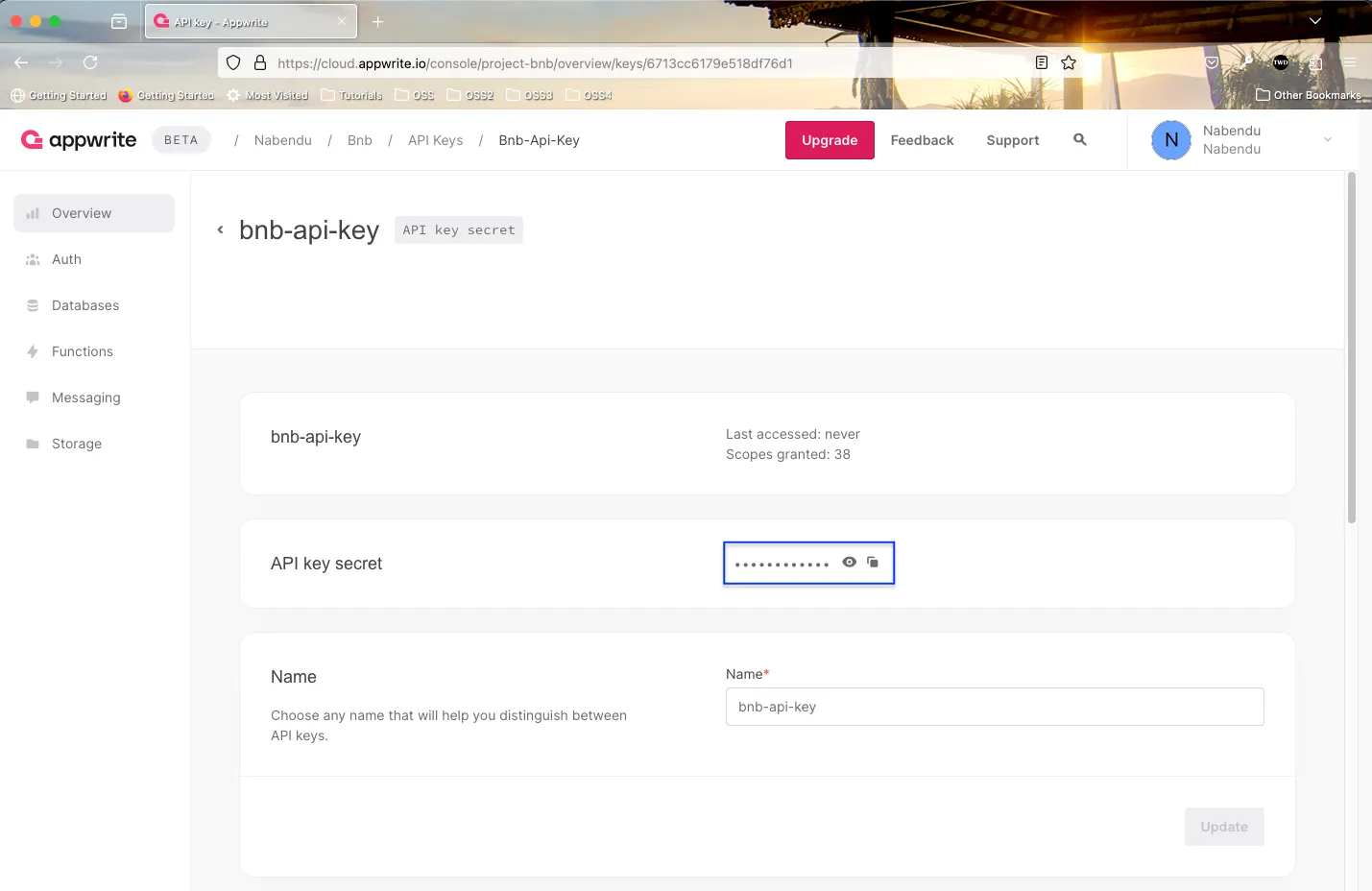Copy the API key secret to clipboard
This screenshot has height=891, width=1372.
[873, 563]
